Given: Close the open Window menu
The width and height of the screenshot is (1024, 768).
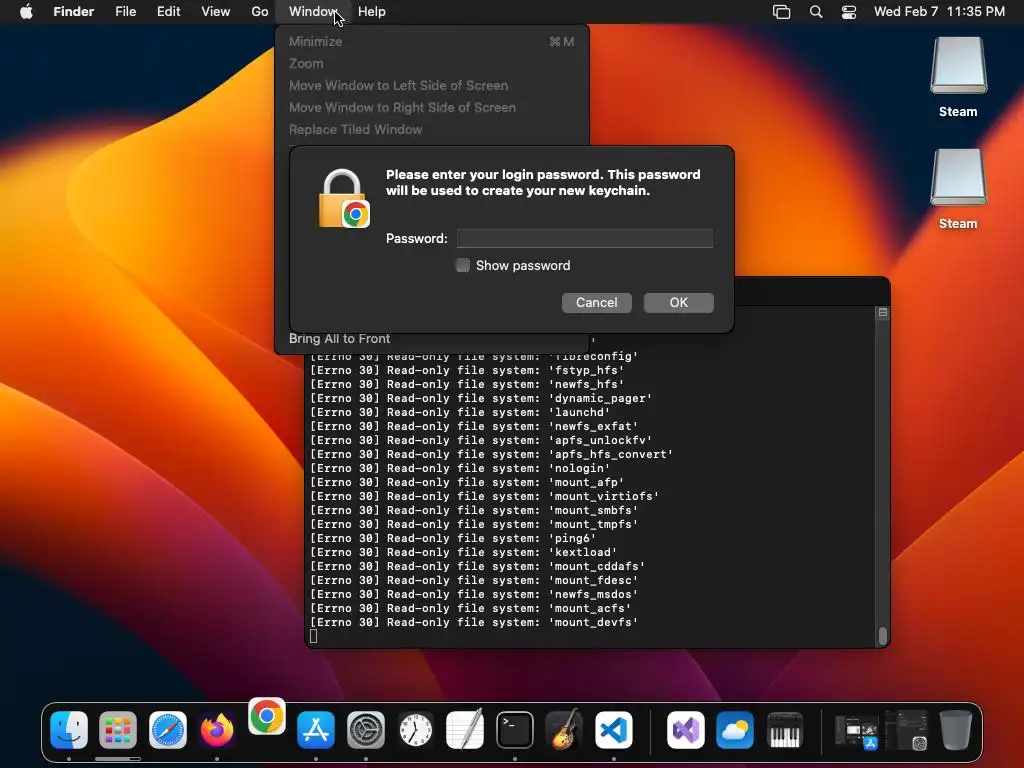Looking at the screenshot, I should [x=313, y=12].
